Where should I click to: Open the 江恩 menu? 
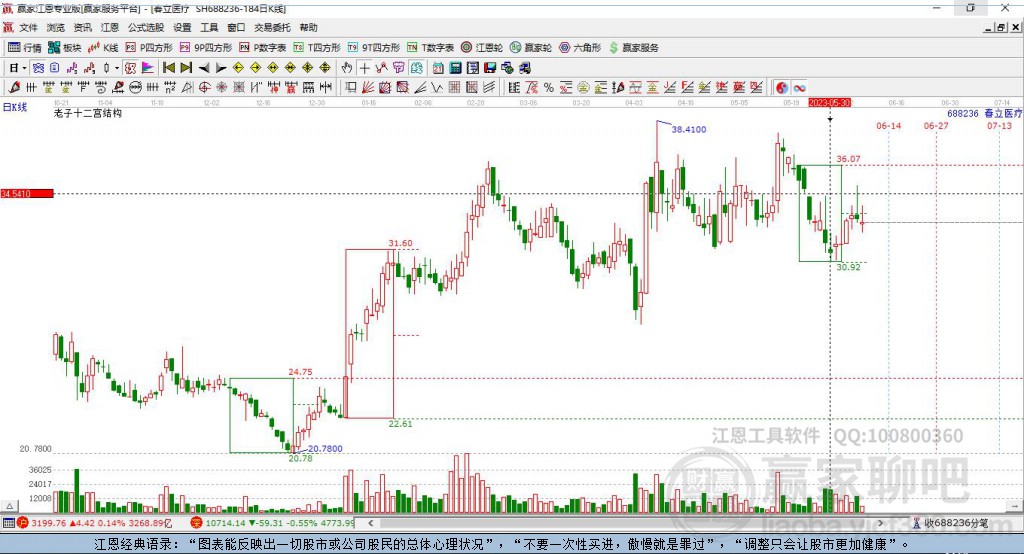point(110,27)
